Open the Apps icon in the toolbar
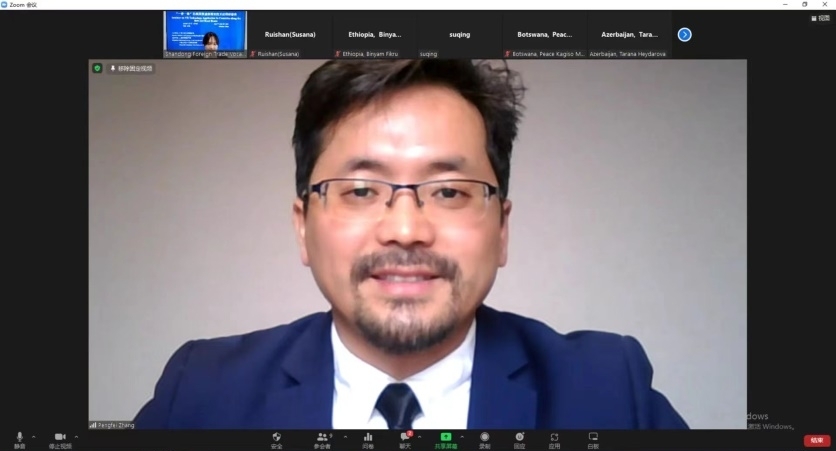The height and width of the screenshot is (451, 836). click(554, 438)
